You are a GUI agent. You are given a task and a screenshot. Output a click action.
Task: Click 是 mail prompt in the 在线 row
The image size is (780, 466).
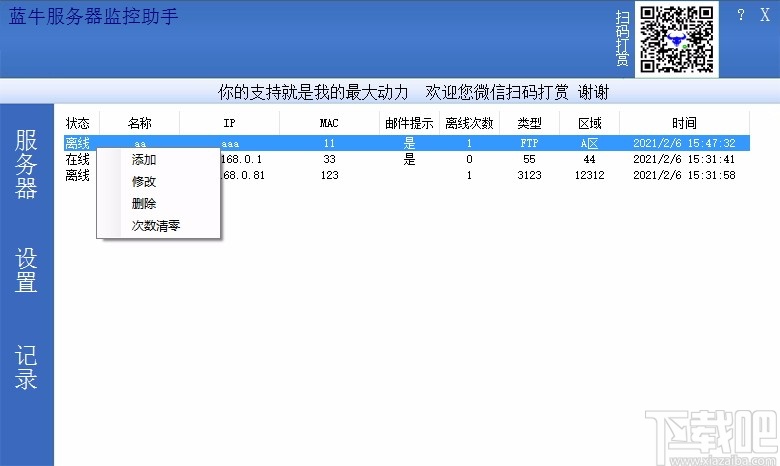(409, 159)
